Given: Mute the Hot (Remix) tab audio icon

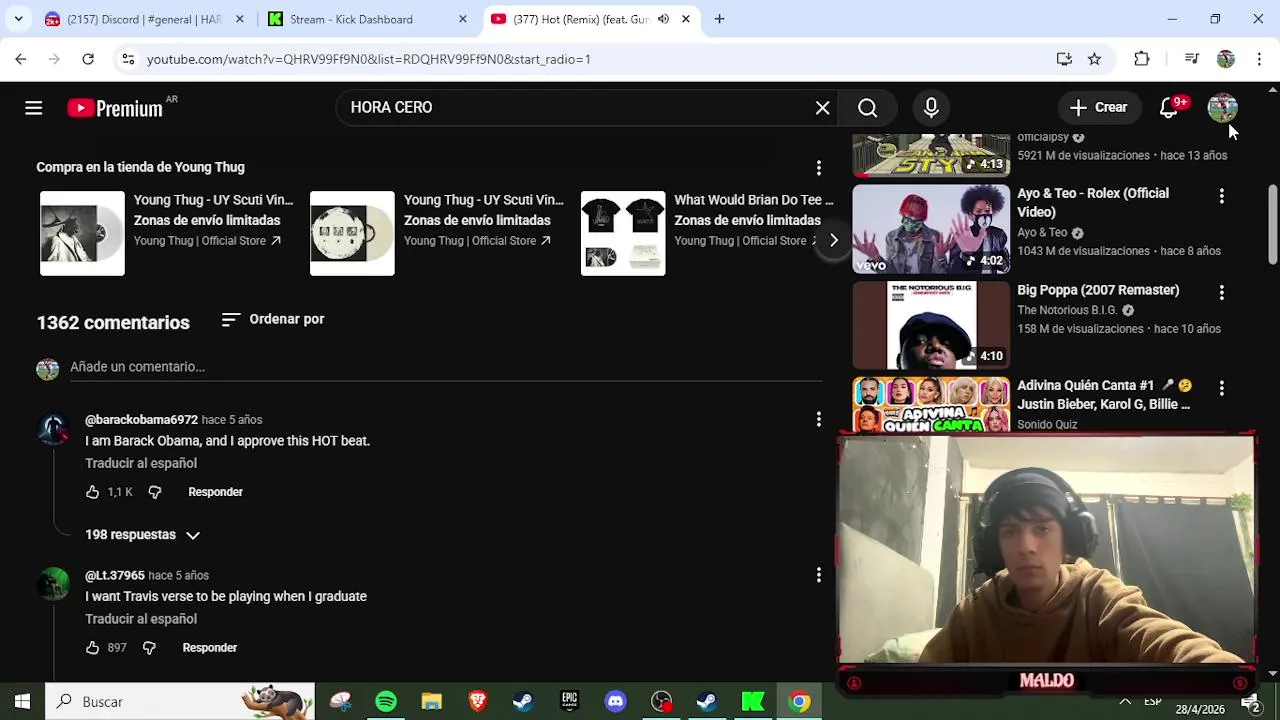Looking at the screenshot, I should (x=663, y=19).
